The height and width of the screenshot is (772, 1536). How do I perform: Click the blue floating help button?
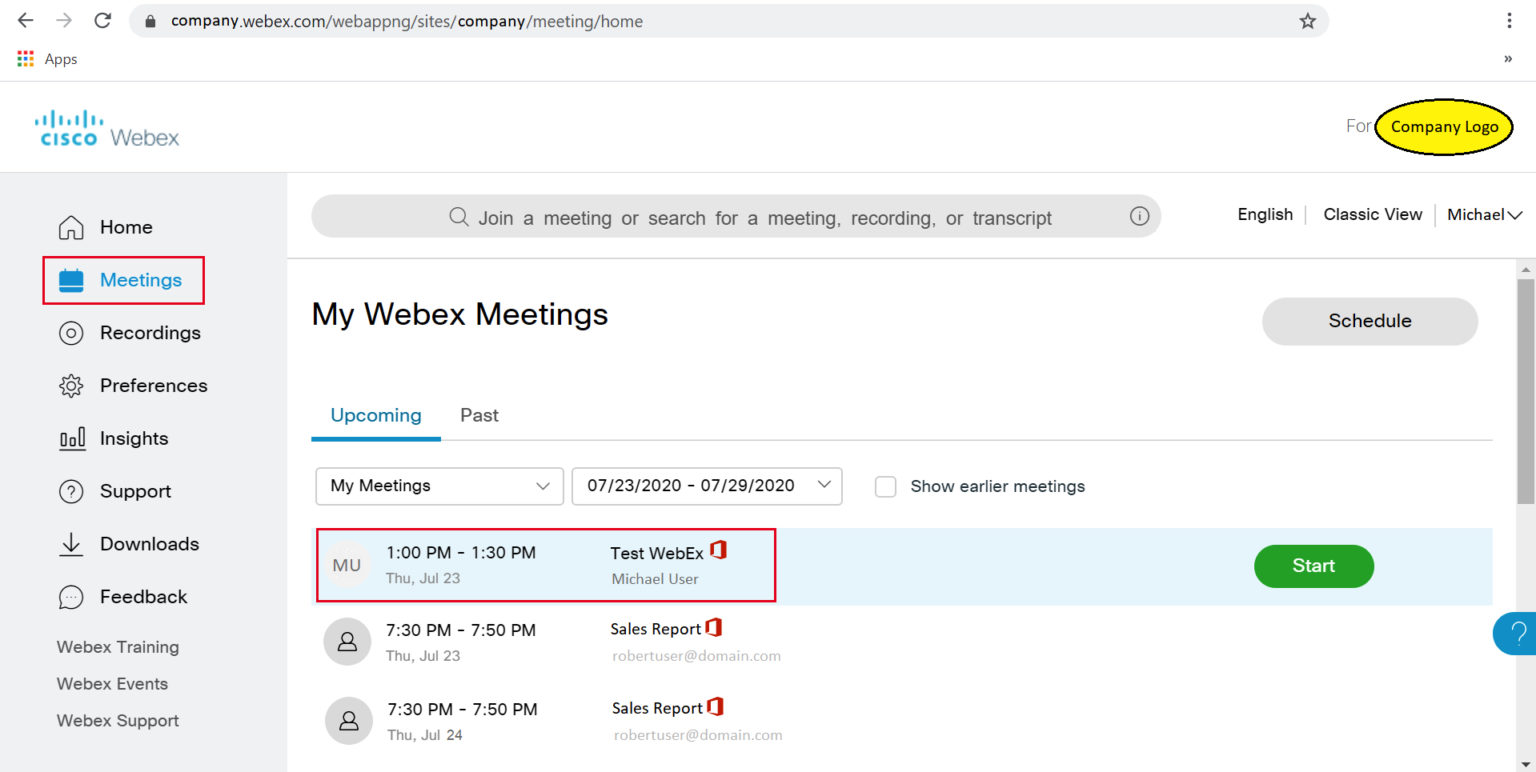1516,633
